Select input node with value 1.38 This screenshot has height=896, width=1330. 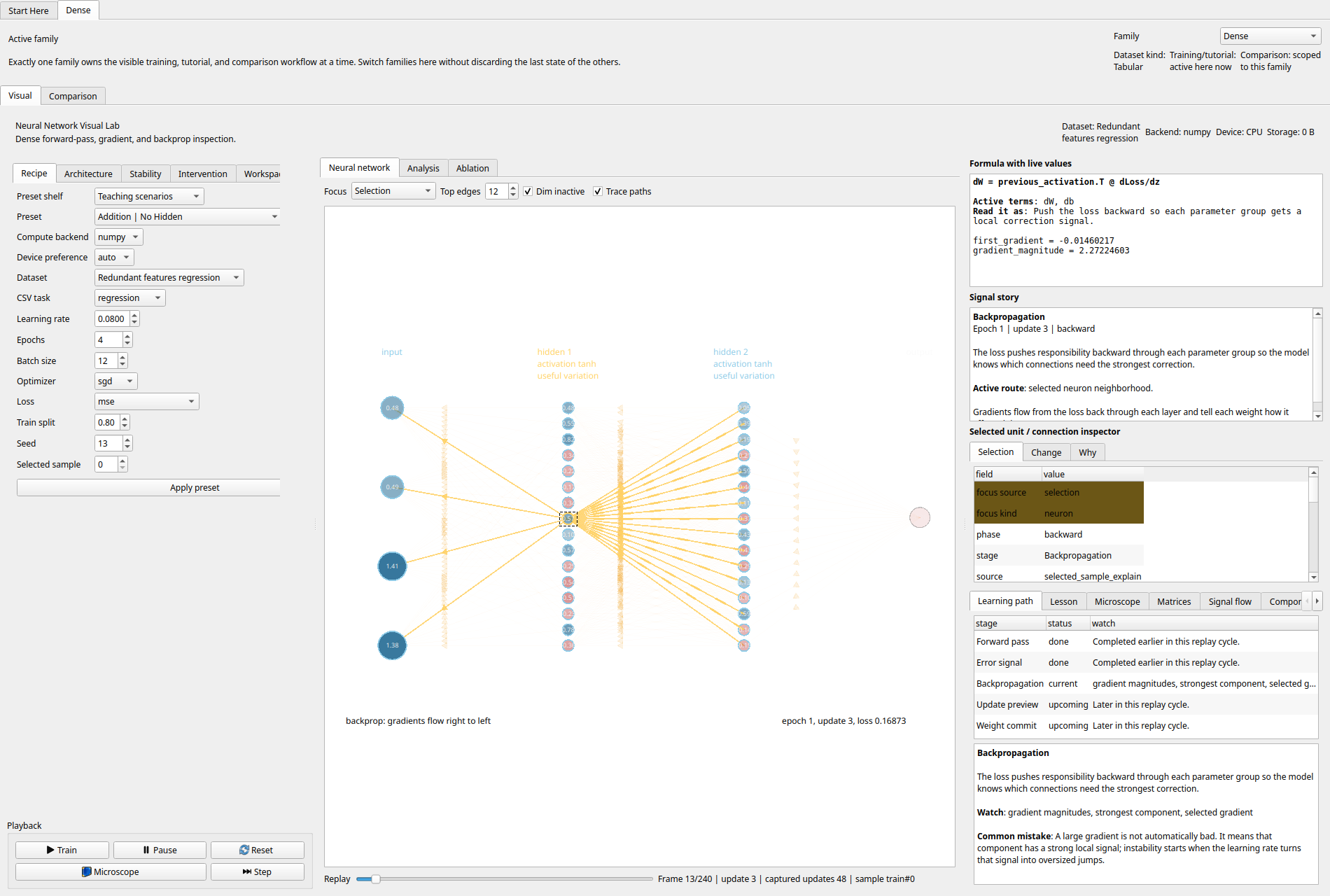(x=392, y=645)
